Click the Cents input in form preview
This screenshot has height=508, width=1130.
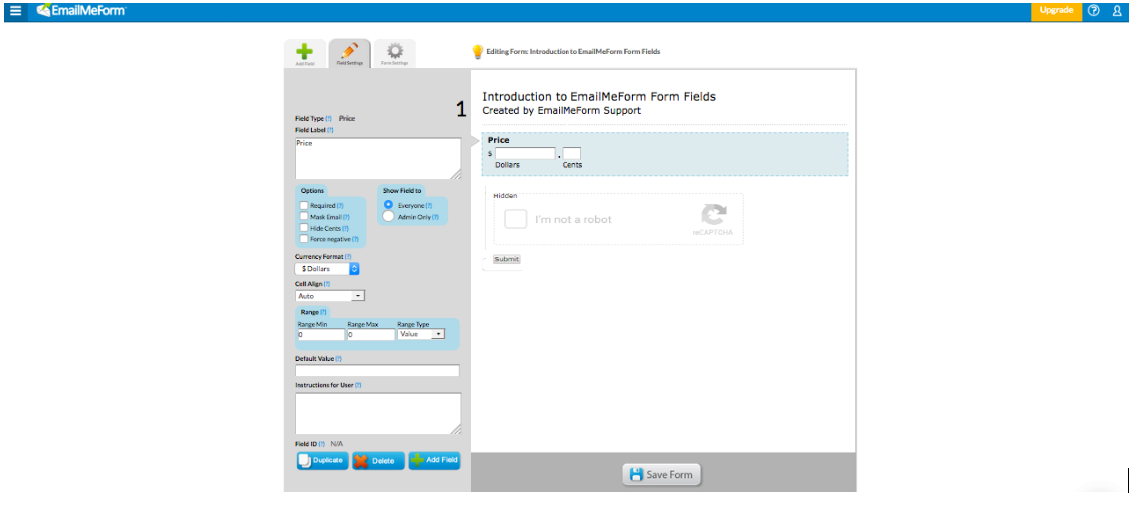pyautogui.click(x=571, y=153)
